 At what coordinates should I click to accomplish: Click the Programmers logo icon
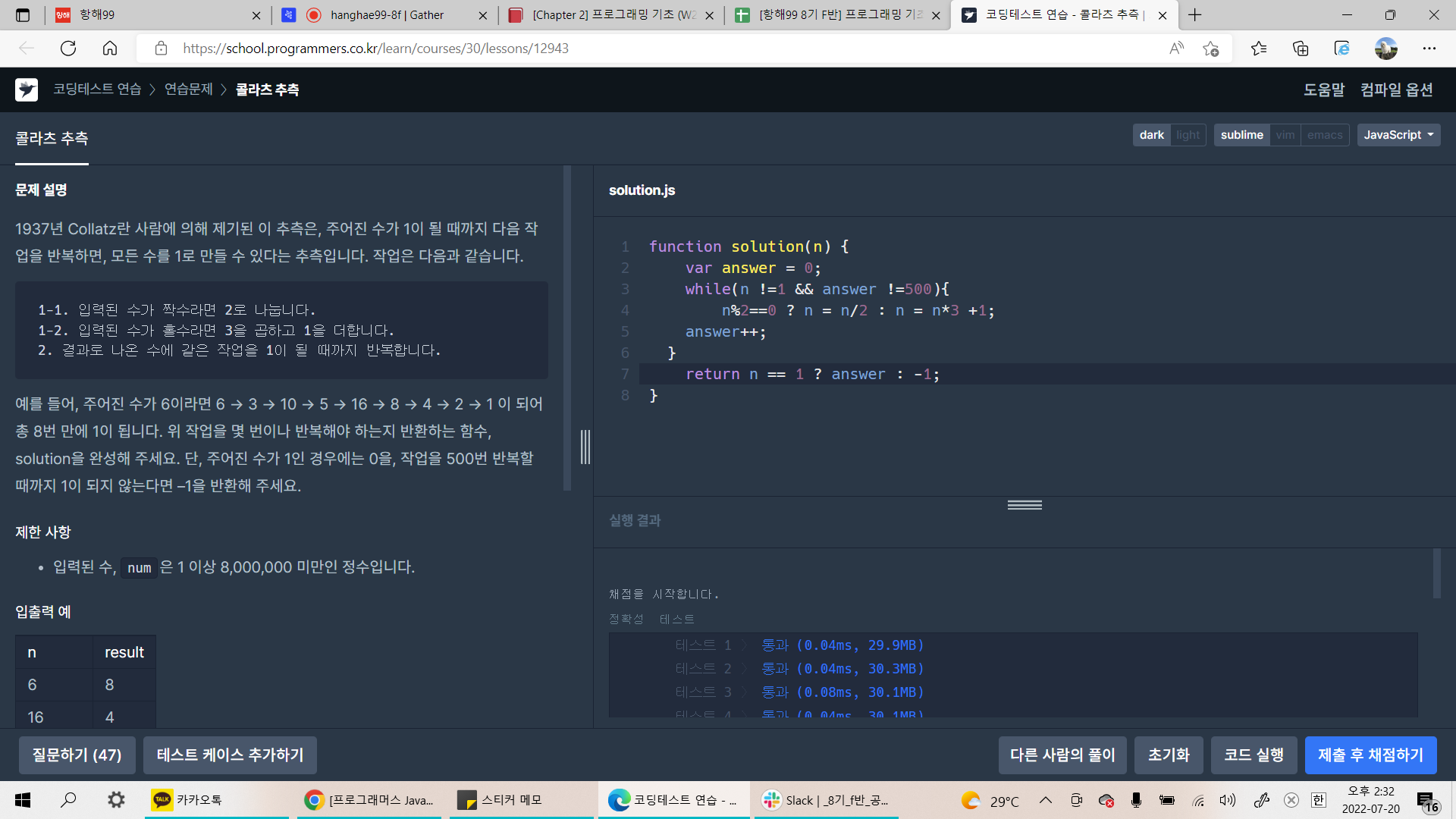tap(27, 89)
